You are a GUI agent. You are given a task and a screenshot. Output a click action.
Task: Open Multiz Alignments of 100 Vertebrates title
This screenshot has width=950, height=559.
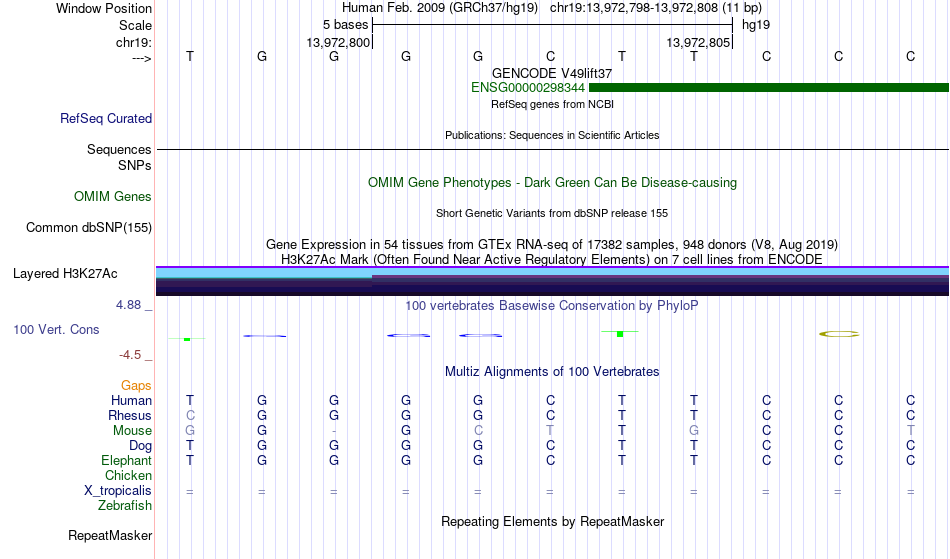(552, 371)
